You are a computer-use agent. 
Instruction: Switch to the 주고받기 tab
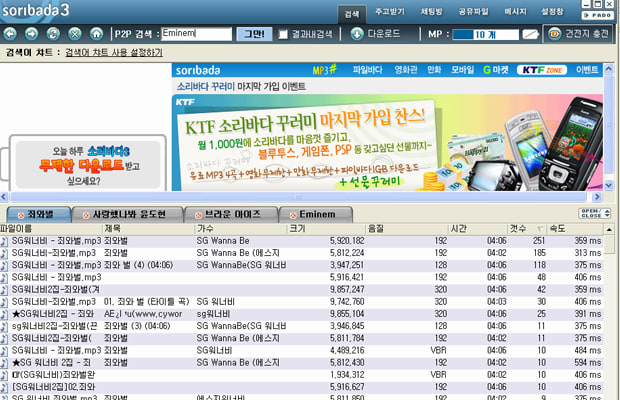(x=390, y=12)
